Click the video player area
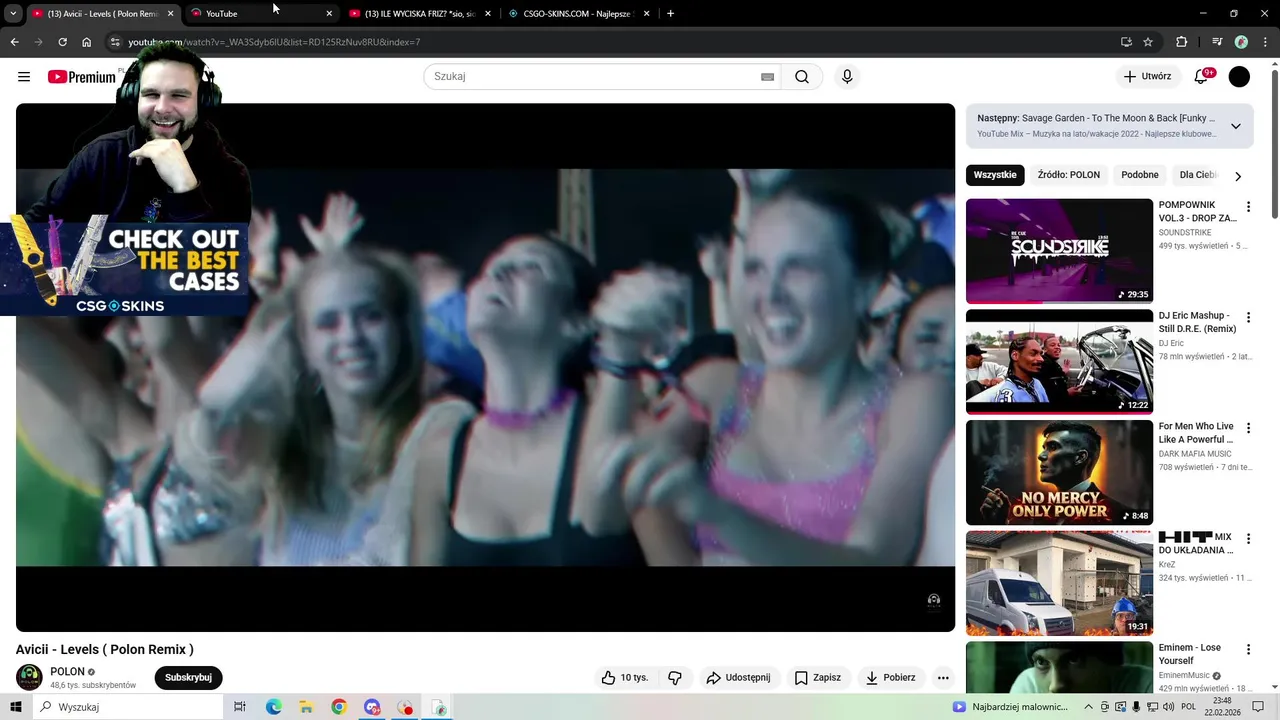This screenshot has height=720, width=1280. [485, 367]
